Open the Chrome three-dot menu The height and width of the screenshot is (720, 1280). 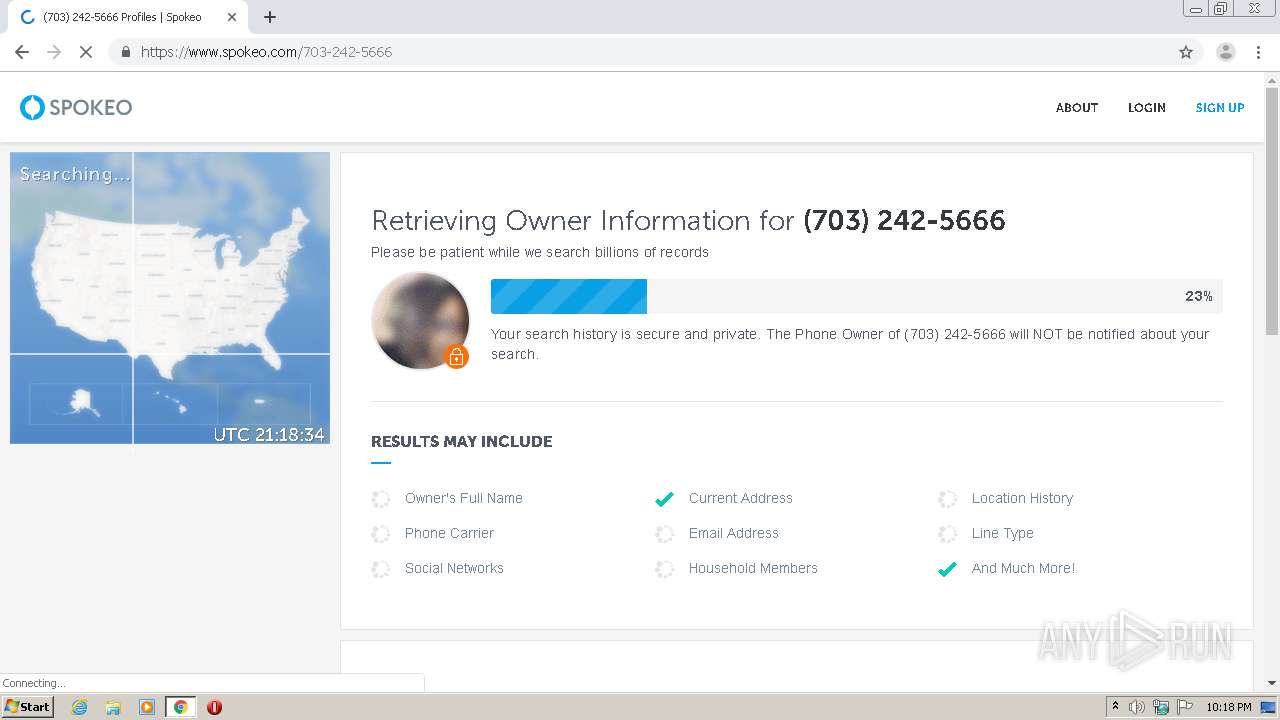coord(1258,52)
